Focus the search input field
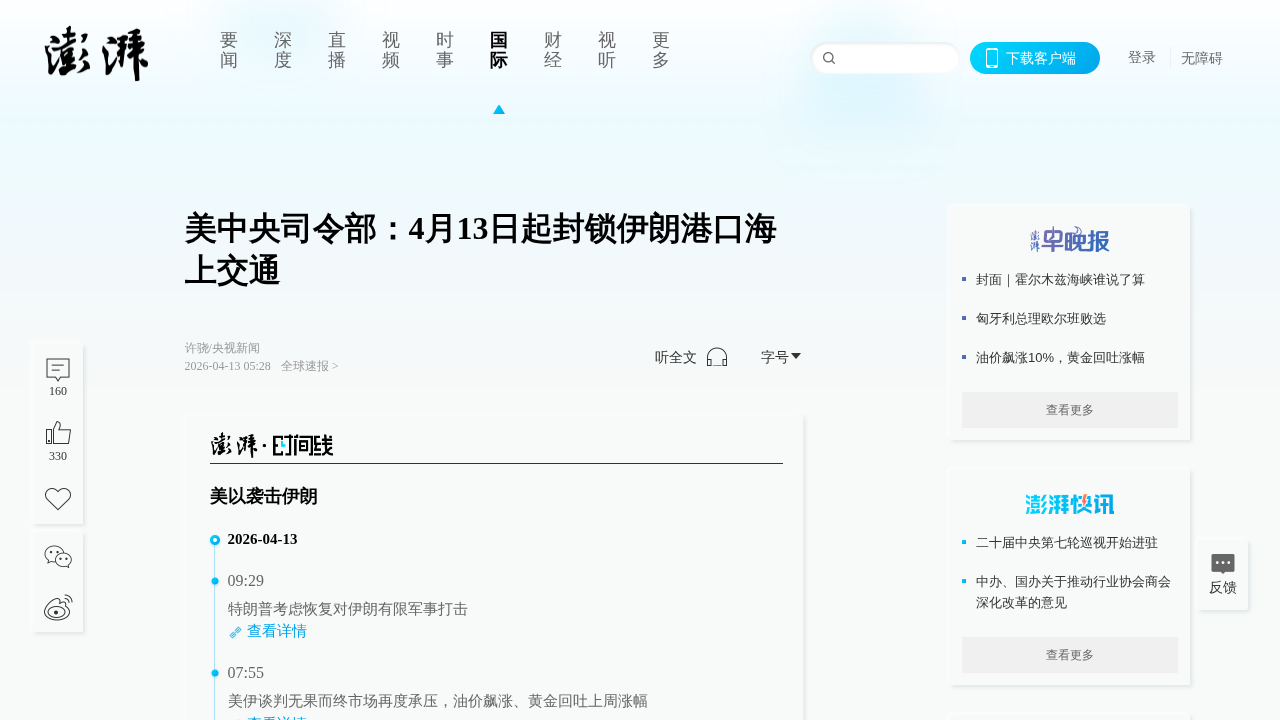The width and height of the screenshot is (1280, 720). click(895, 58)
